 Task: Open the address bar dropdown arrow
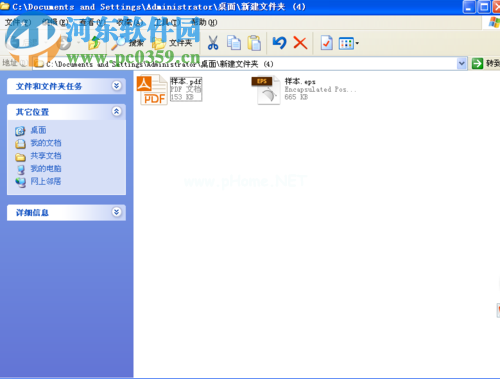click(x=462, y=63)
